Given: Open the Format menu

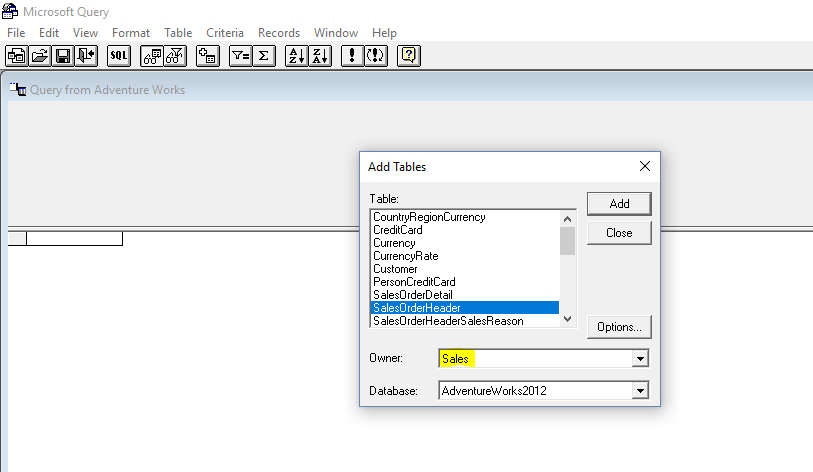Looking at the screenshot, I should tap(131, 33).
